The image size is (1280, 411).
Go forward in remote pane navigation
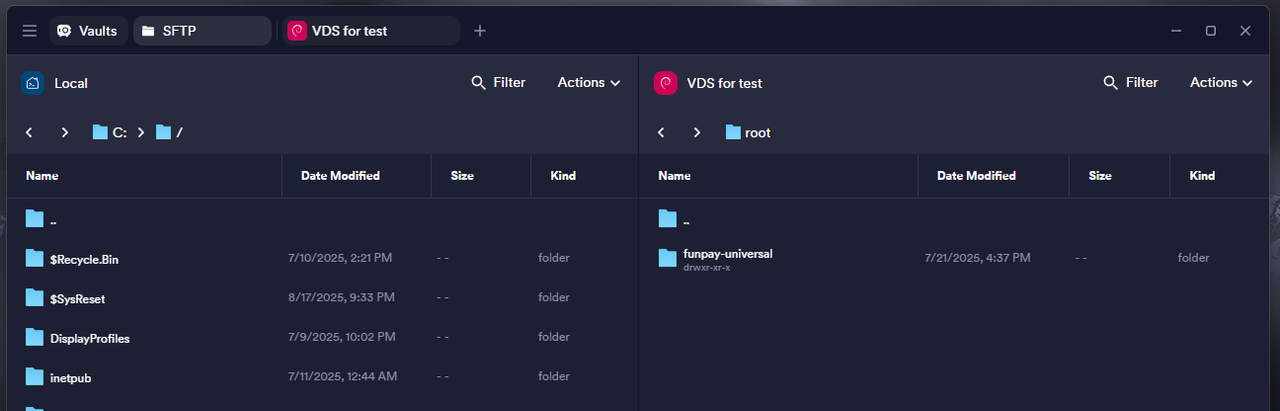(697, 132)
